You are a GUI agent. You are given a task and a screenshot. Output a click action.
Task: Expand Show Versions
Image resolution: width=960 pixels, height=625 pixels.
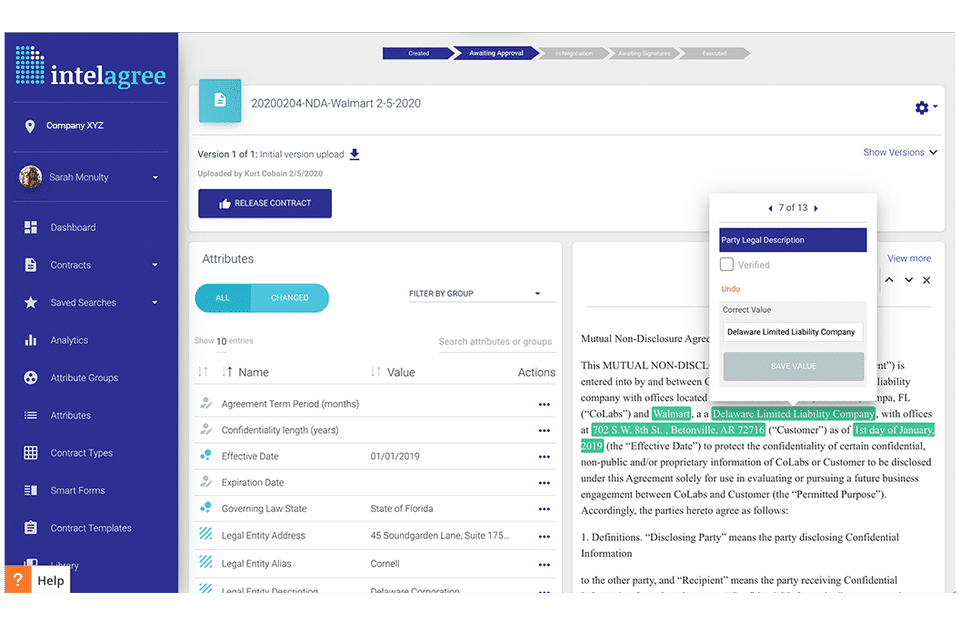pos(900,152)
